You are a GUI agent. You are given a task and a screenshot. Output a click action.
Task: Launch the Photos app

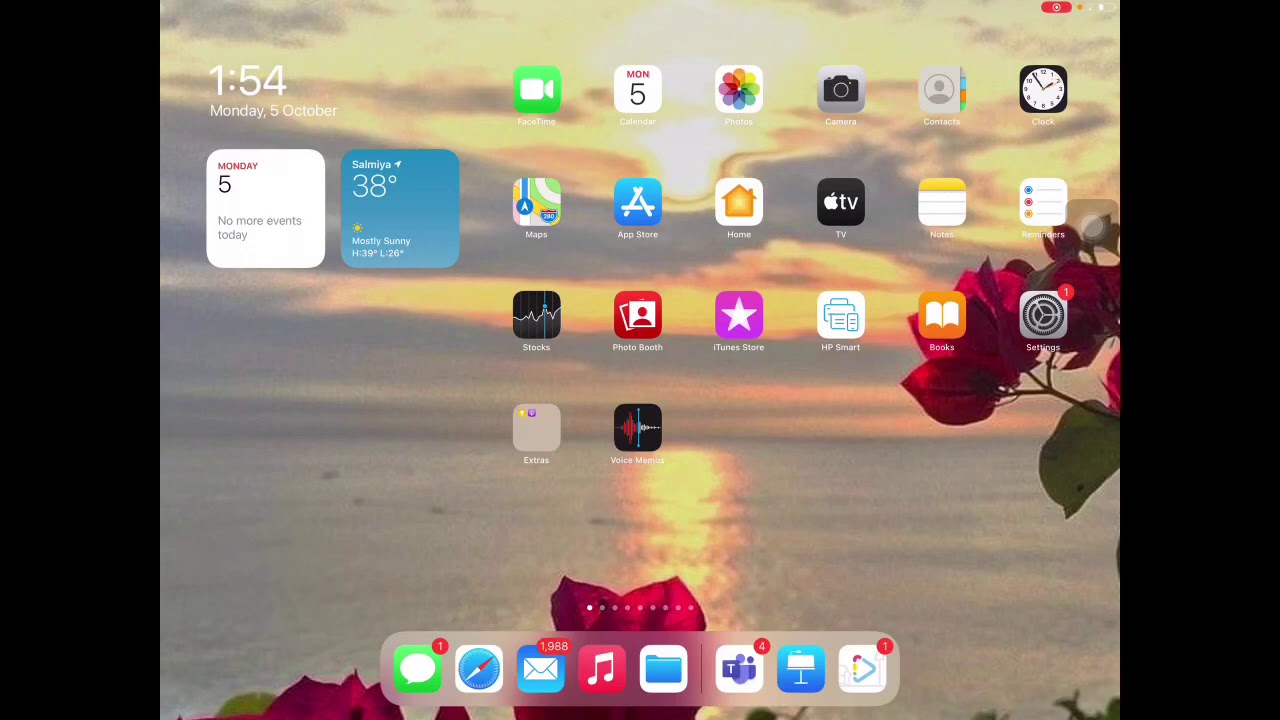point(739,90)
